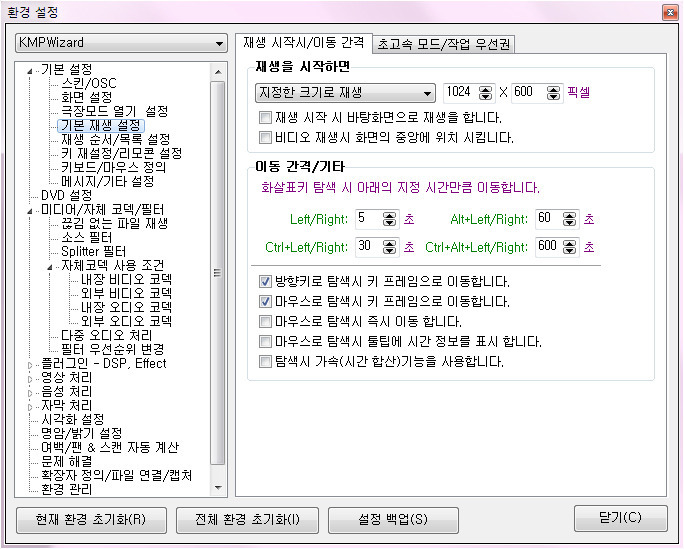This screenshot has height=549, width=684.
Task: Select 시각화 설정 tree item
Action: [72, 419]
